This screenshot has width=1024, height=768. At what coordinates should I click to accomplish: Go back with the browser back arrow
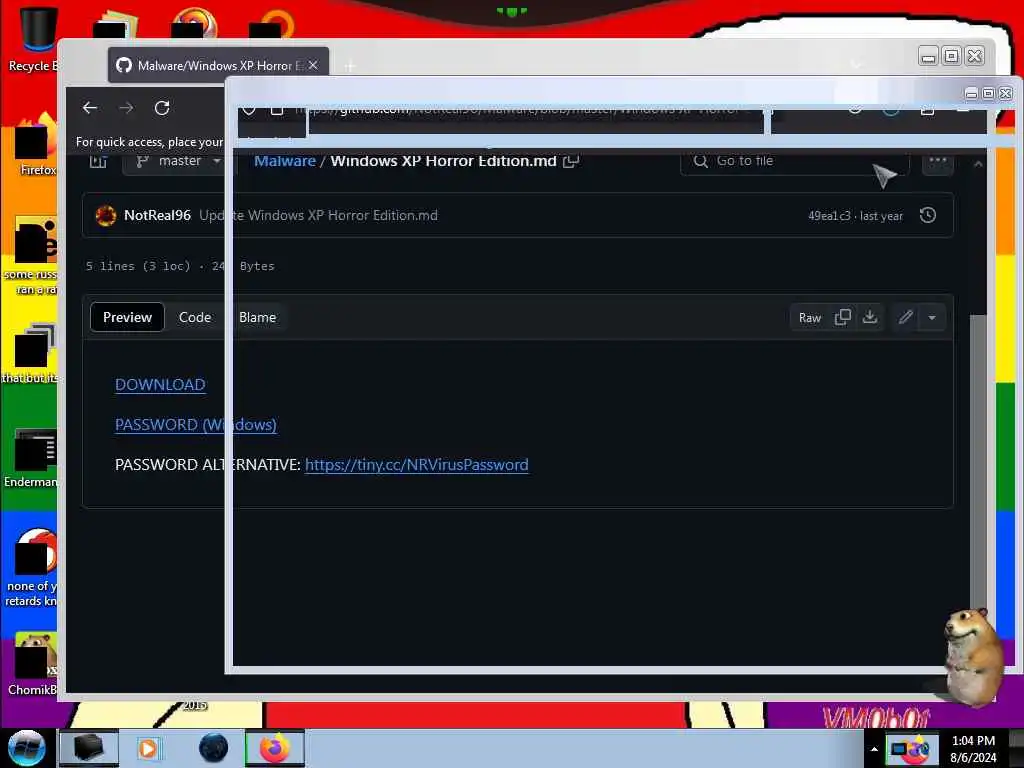(x=90, y=108)
